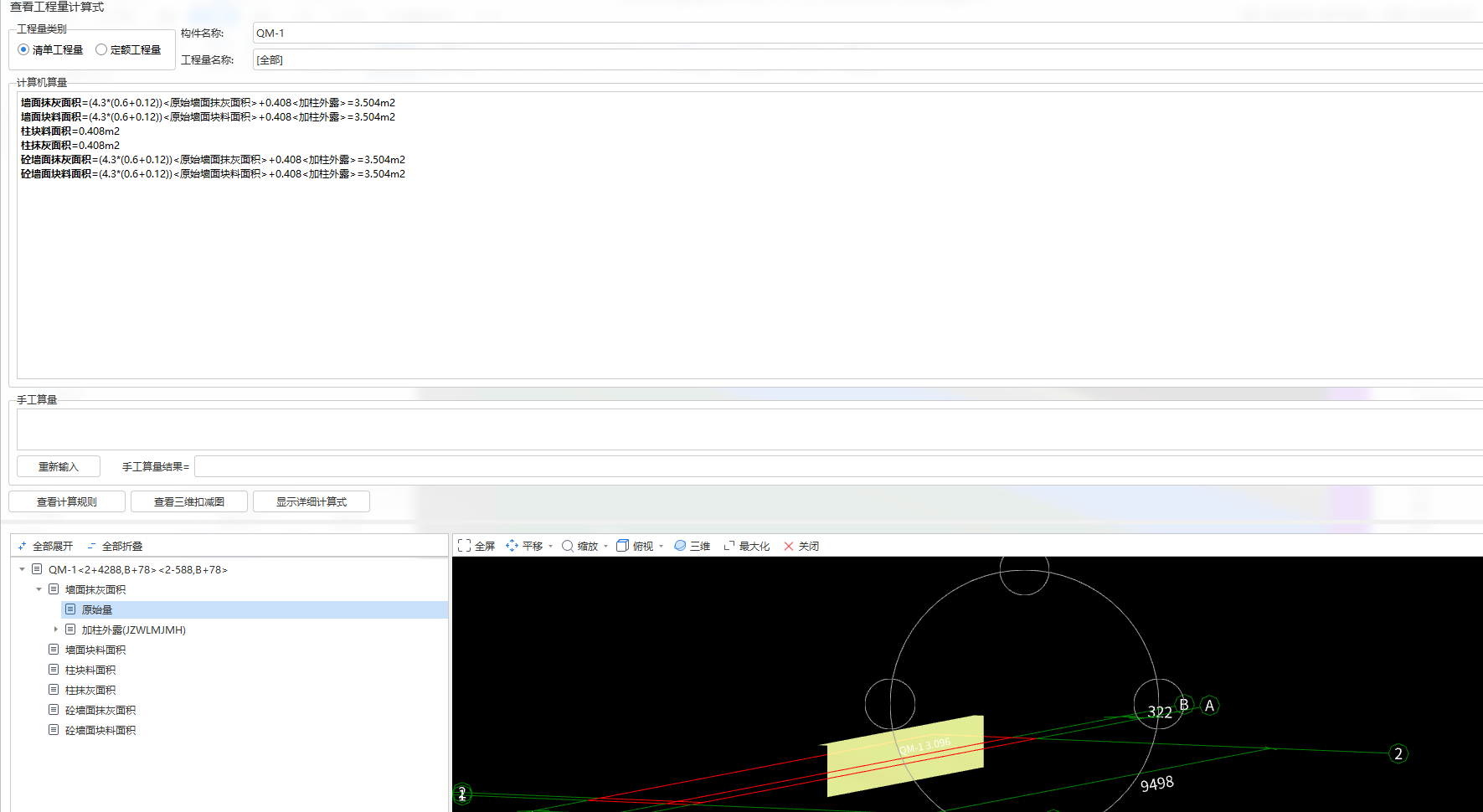Click the 墙面抹灰面积 tree row label
The image size is (1483, 812).
click(x=95, y=589)
